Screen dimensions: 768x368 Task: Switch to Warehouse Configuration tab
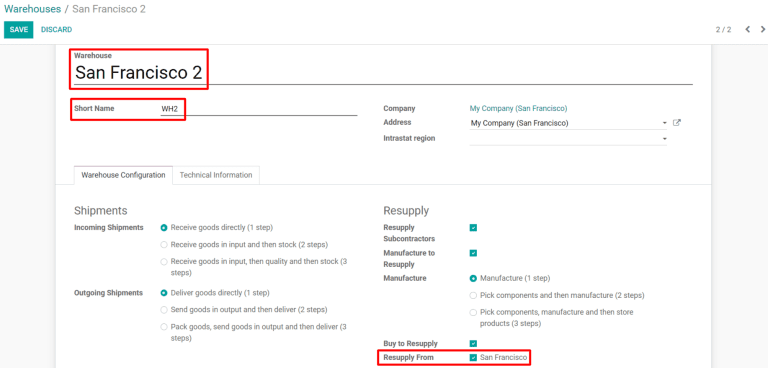(123, 175)
